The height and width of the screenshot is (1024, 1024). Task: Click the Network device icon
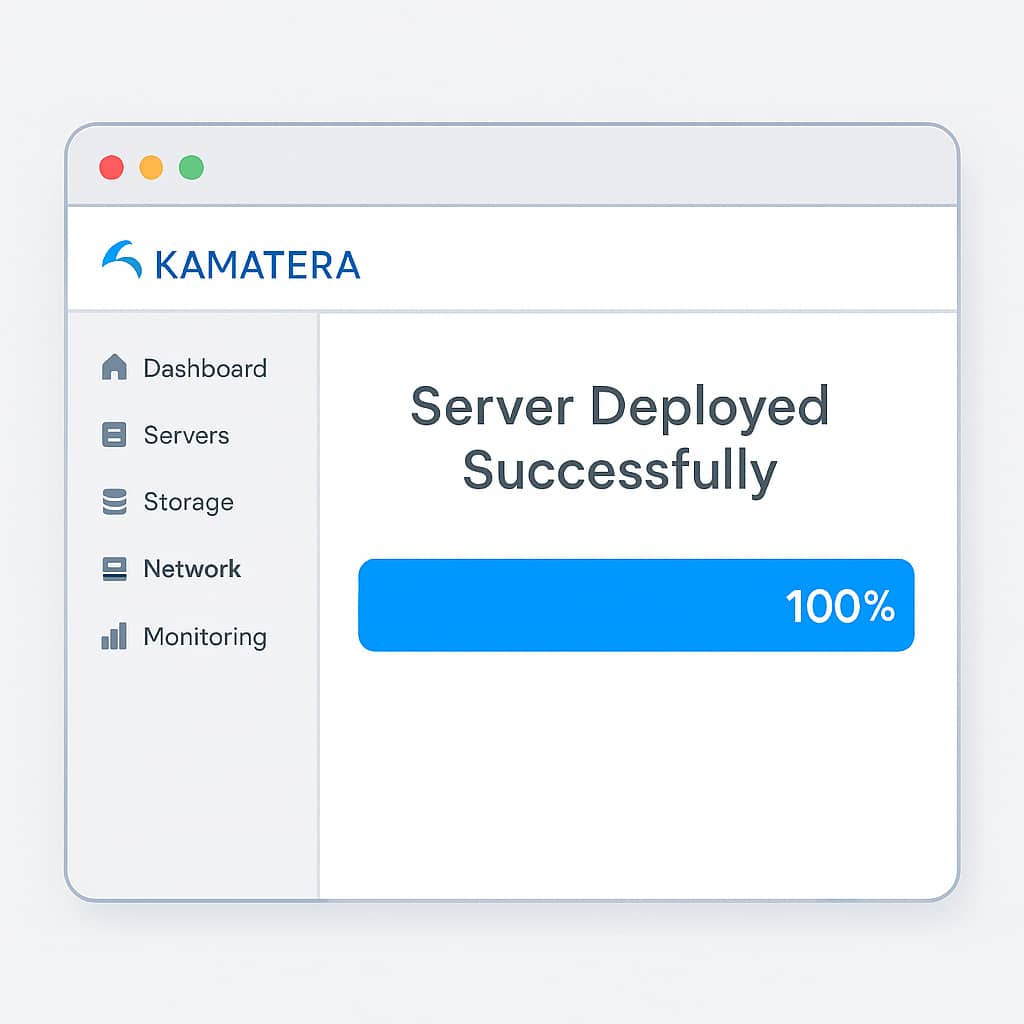pyautogui.click(x=114, y=569)
